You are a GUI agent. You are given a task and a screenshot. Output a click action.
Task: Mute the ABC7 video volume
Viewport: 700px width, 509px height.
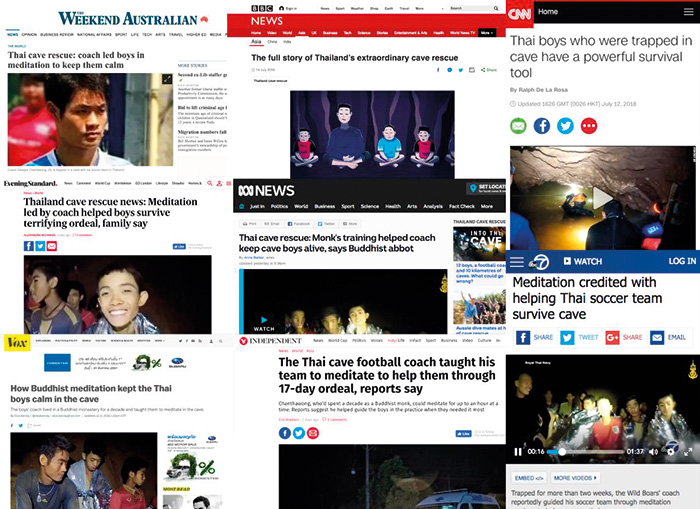653,452
